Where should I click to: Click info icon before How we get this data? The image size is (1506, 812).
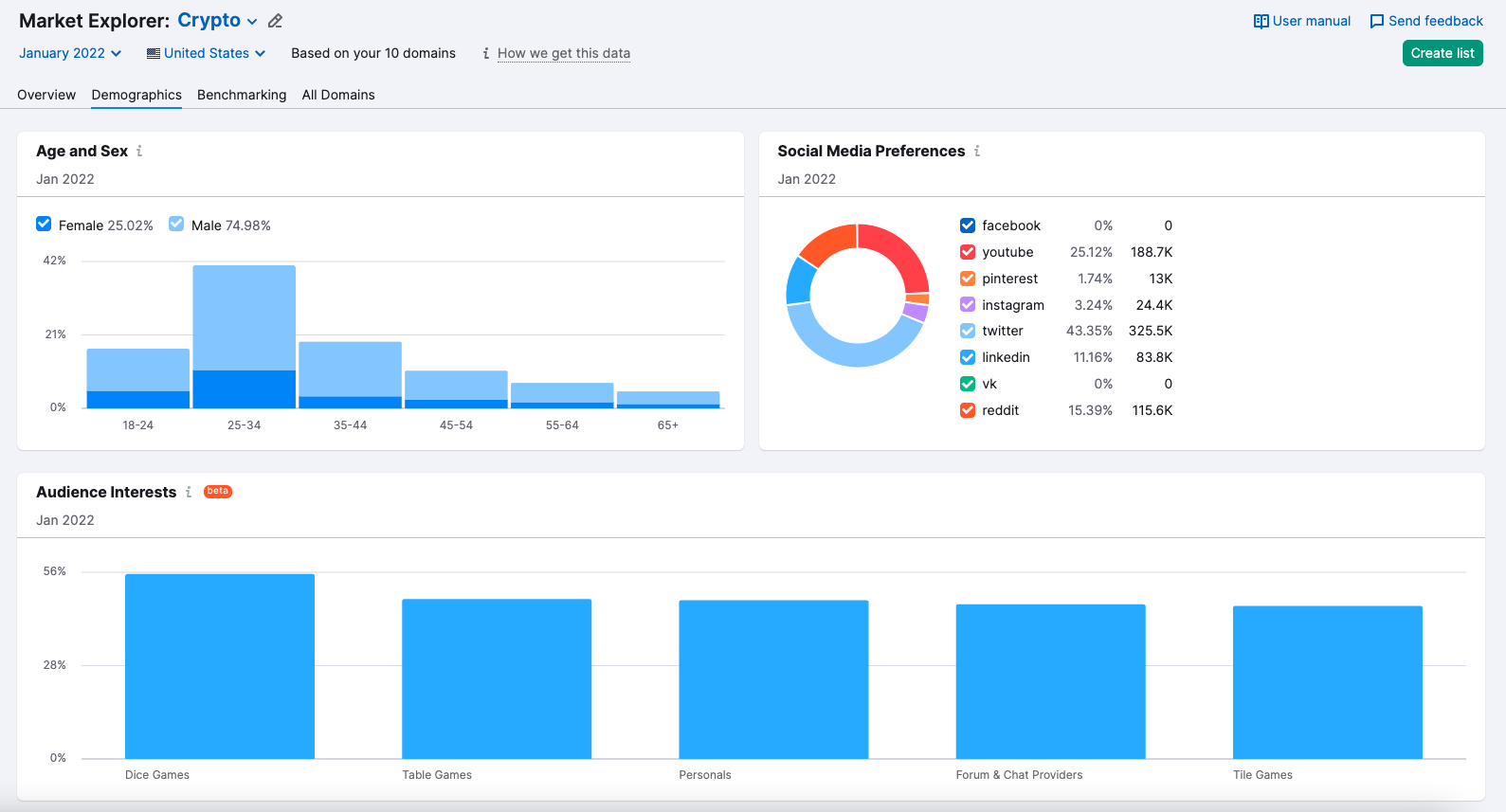click(x=486, y=53)
